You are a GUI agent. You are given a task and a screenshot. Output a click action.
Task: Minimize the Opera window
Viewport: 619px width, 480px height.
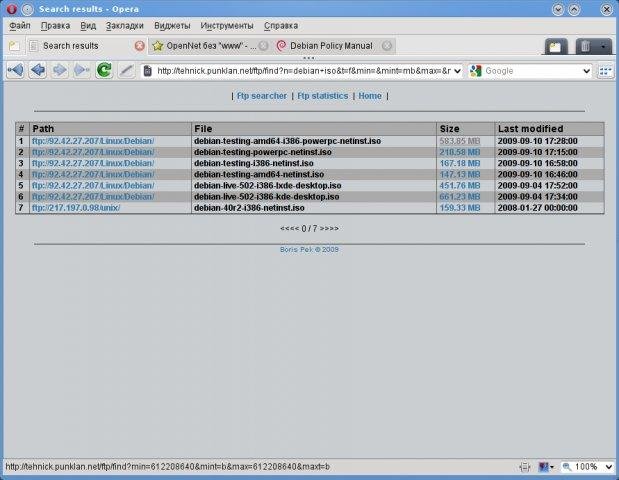[x=558, y=9]
